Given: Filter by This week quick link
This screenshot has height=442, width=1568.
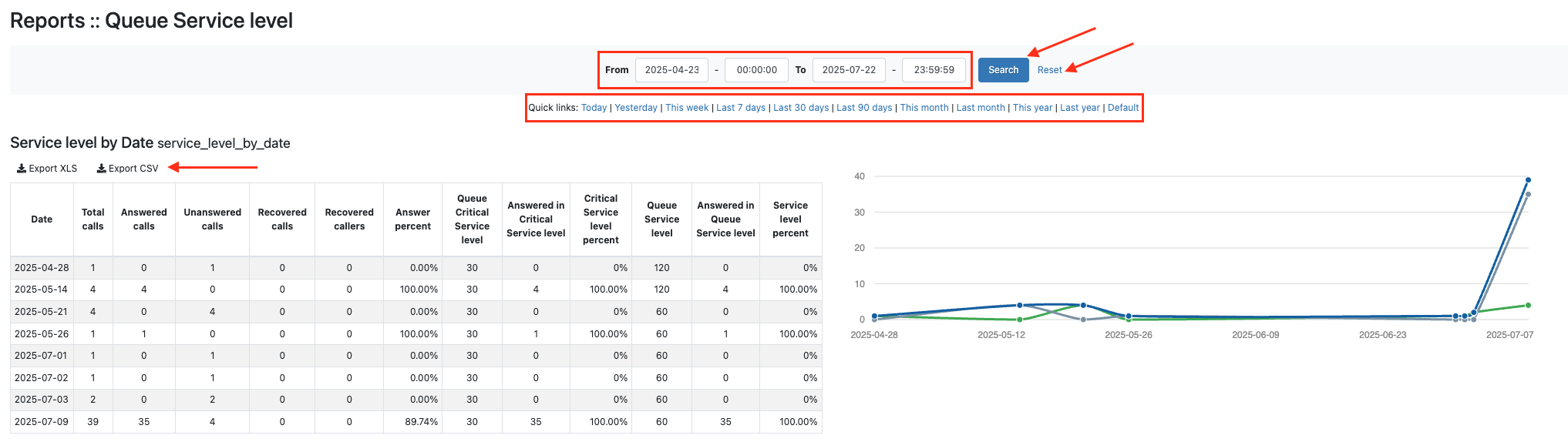Looking at the screenshot, I should tap(687, 108).
